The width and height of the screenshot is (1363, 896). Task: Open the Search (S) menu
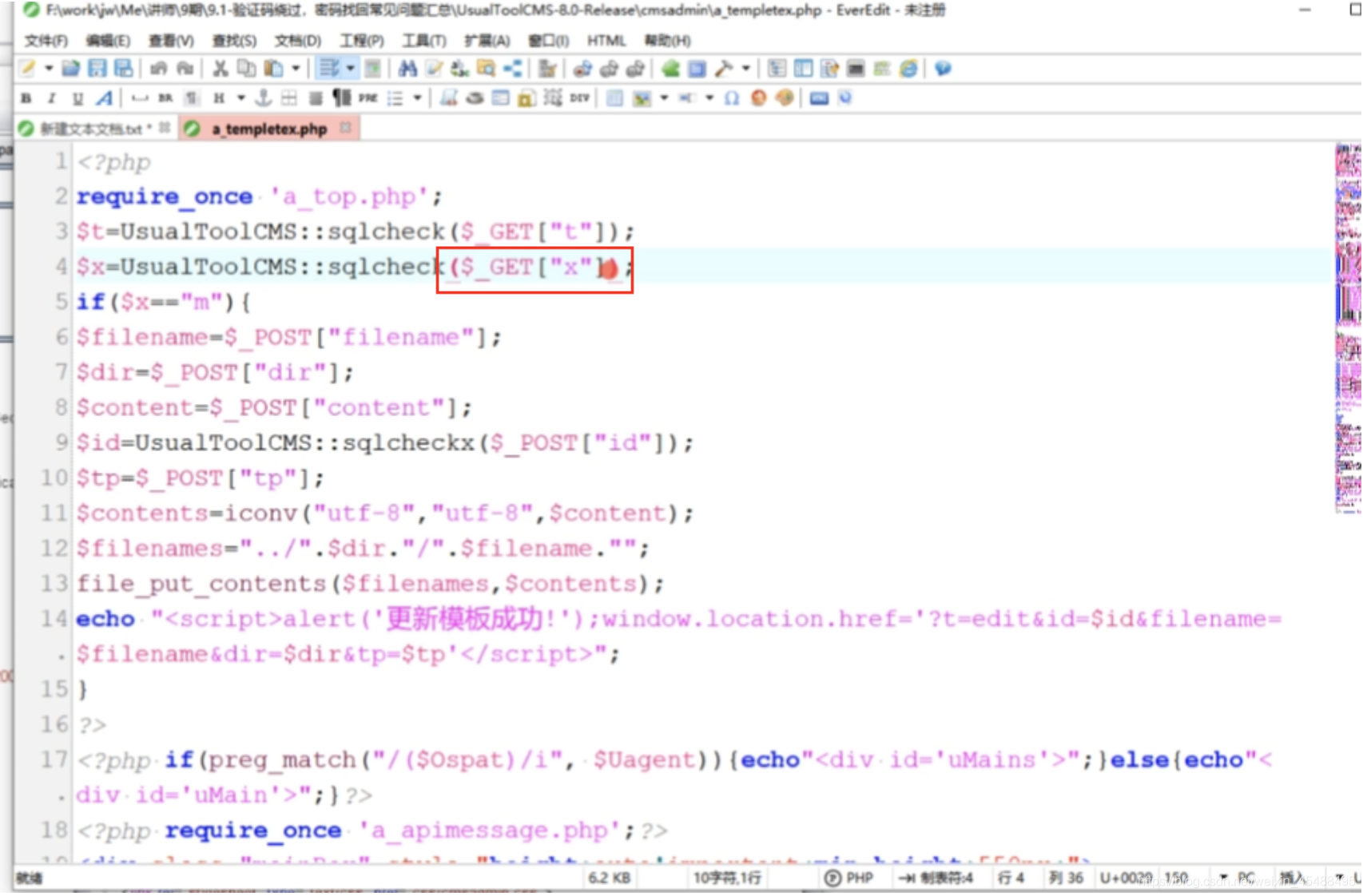(234, 40)
